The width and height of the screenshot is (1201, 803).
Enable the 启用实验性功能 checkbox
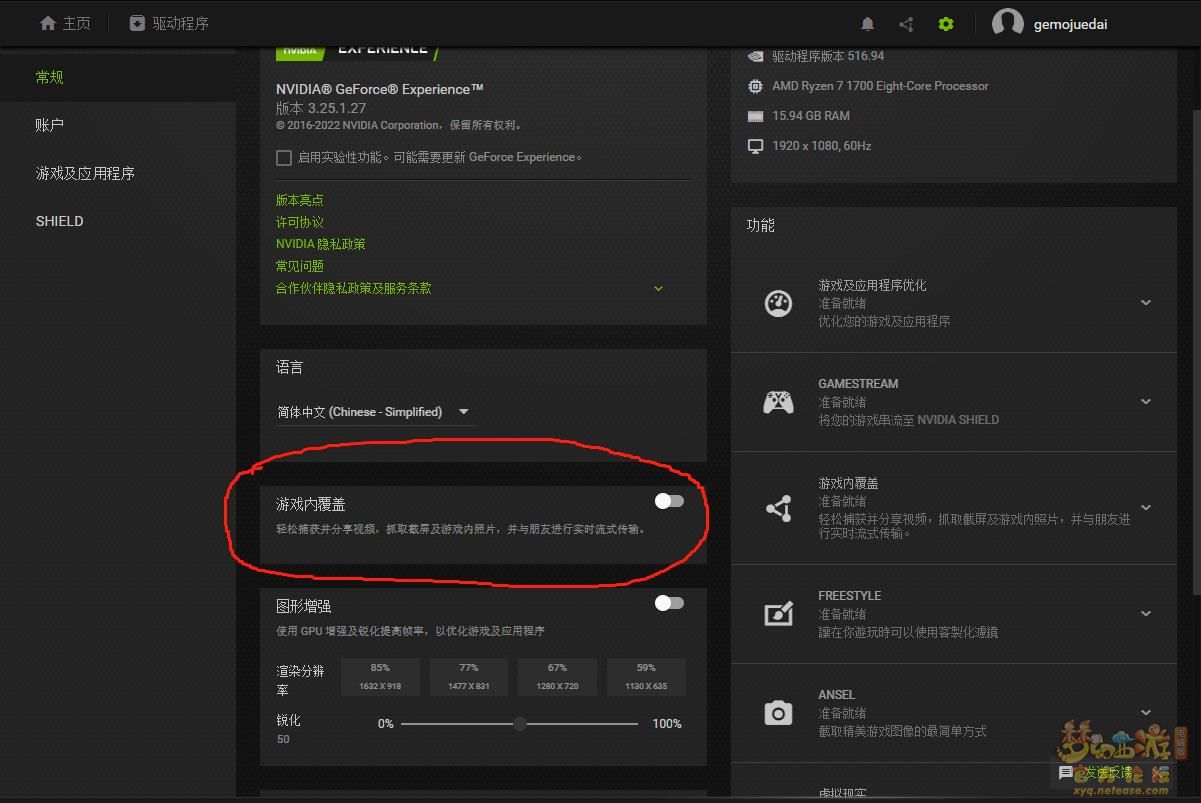tap(284, 158)
